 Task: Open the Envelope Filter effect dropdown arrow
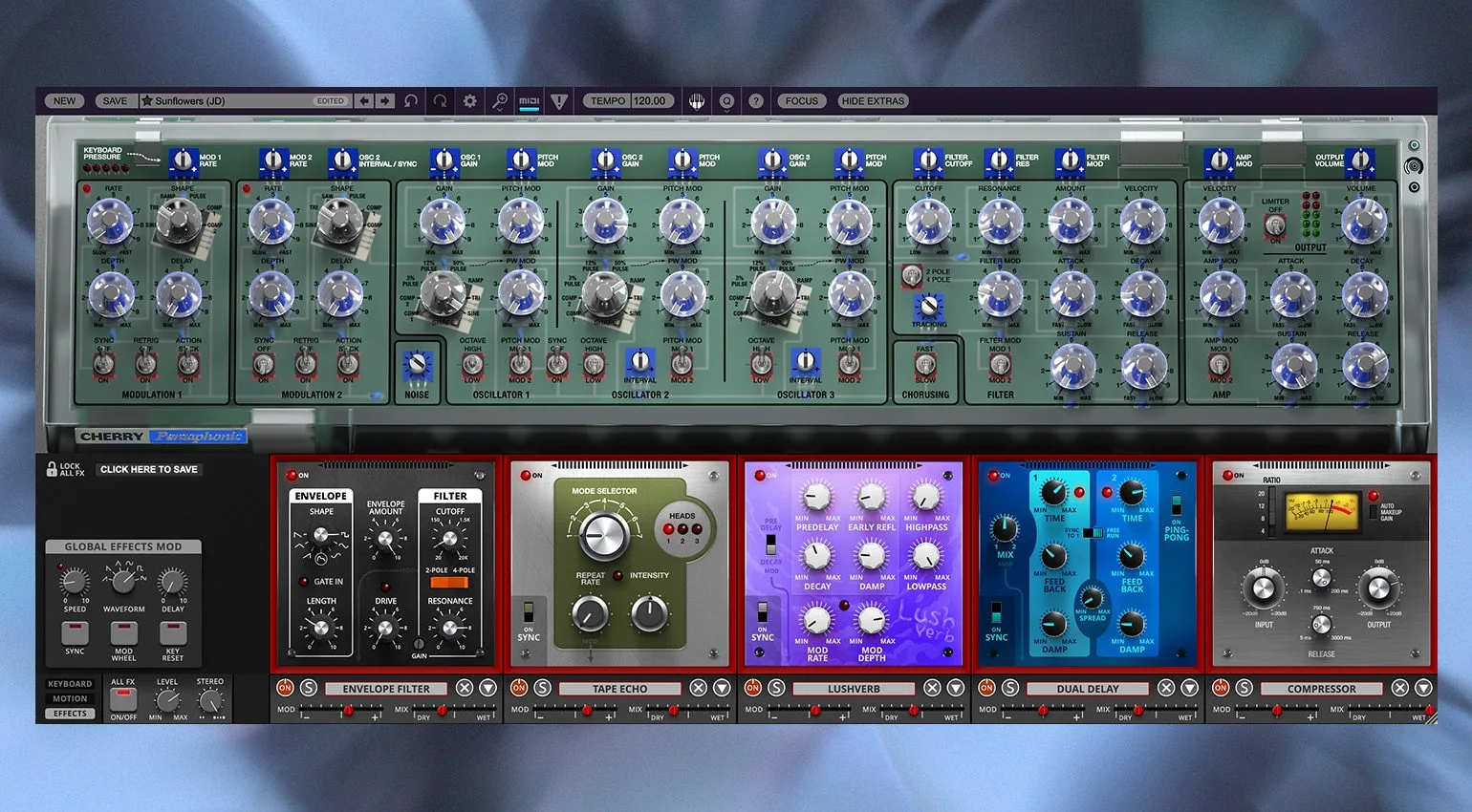pos(488,688)
